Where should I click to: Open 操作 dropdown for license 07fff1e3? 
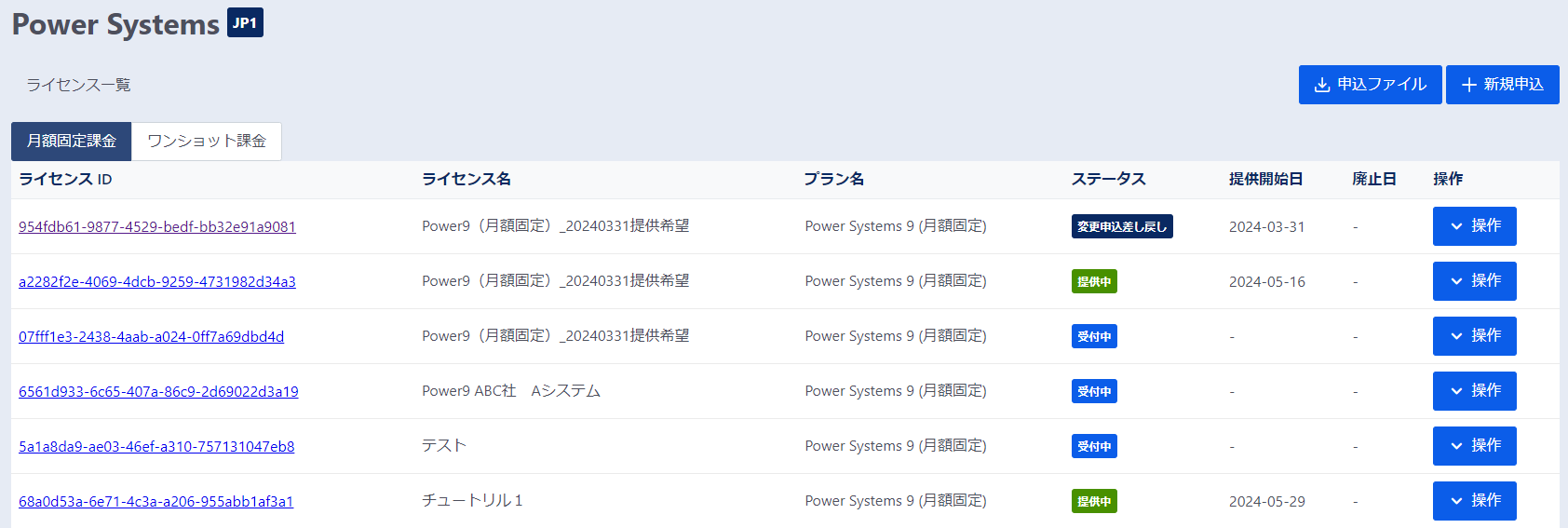[x=1474, y=336]
